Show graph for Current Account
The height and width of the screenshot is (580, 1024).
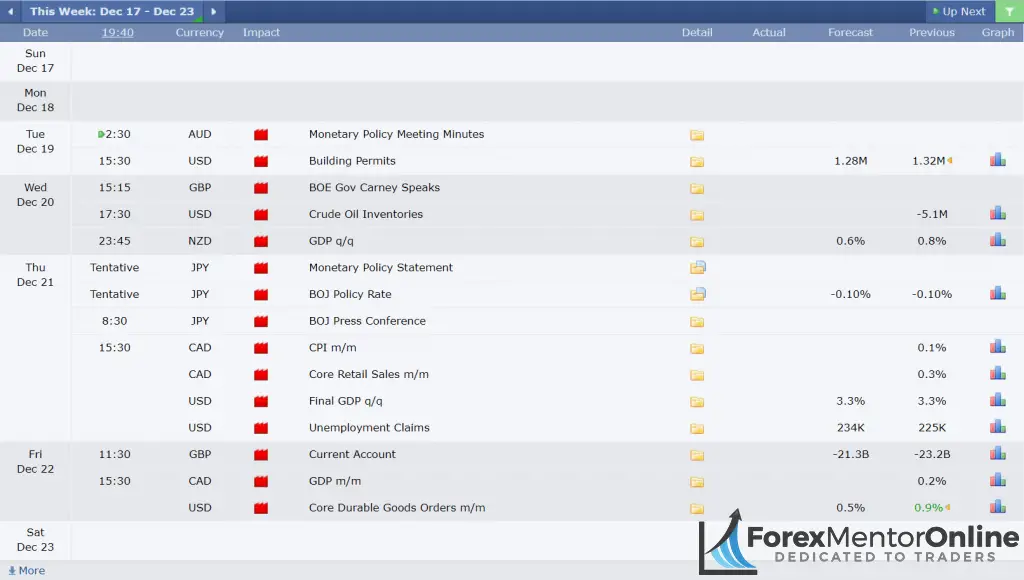(x=997, y=453)
